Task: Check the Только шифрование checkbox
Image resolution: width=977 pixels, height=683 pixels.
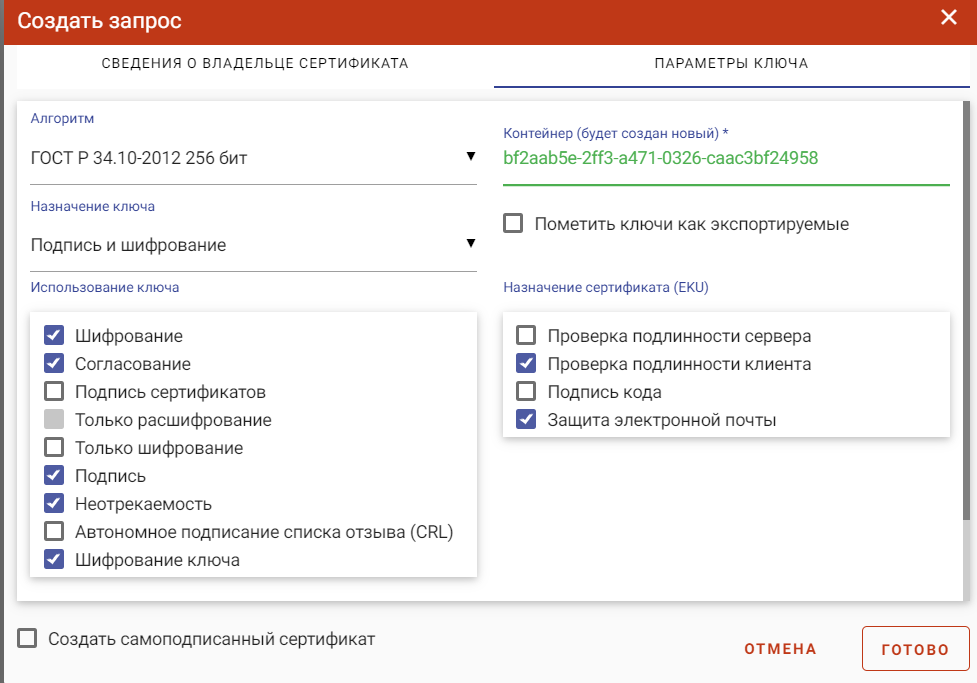Action: click(x=54, y=447)
